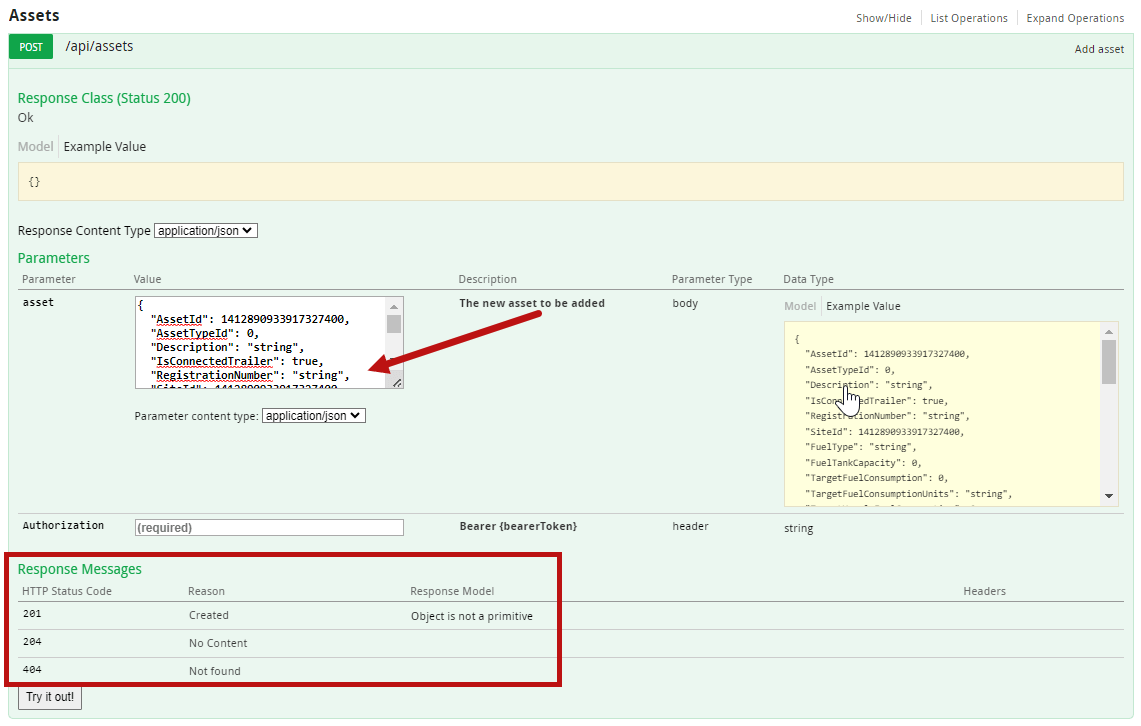Open the Parameter content type dropdown
This screenshot has width=1141, height=726.
(x=314, y=416)
